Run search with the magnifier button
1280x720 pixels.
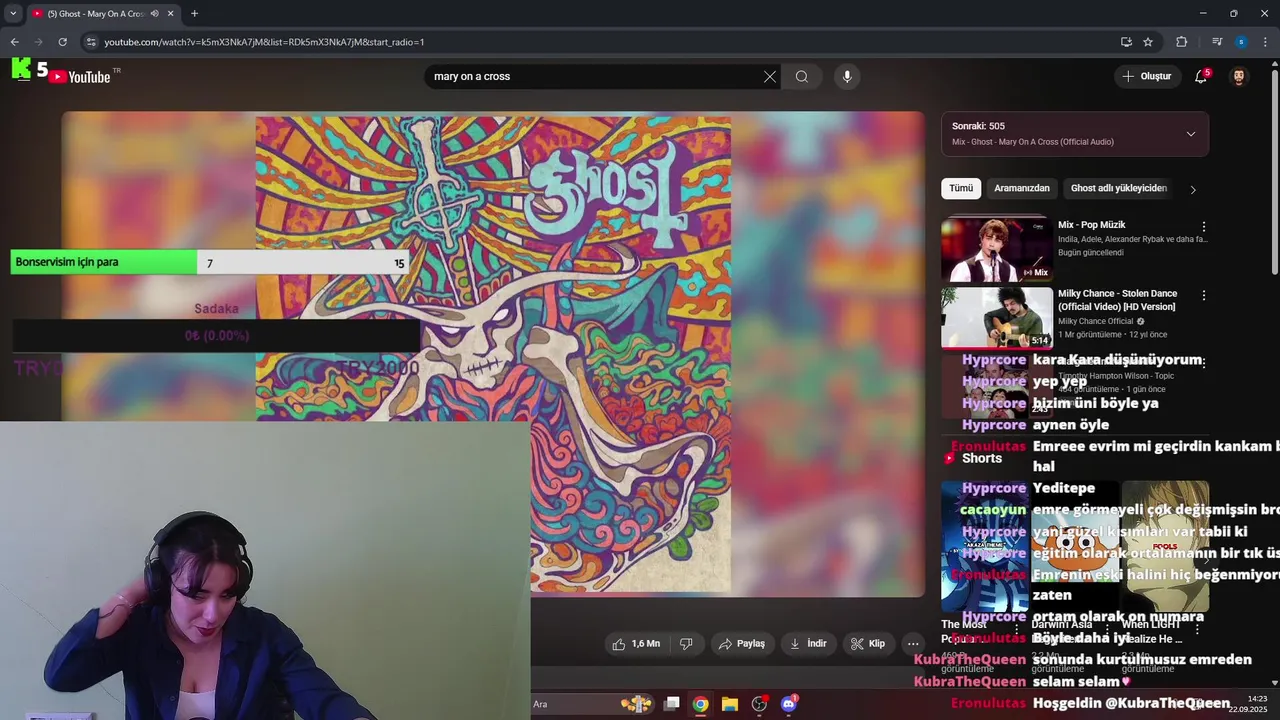pos(802,76)
